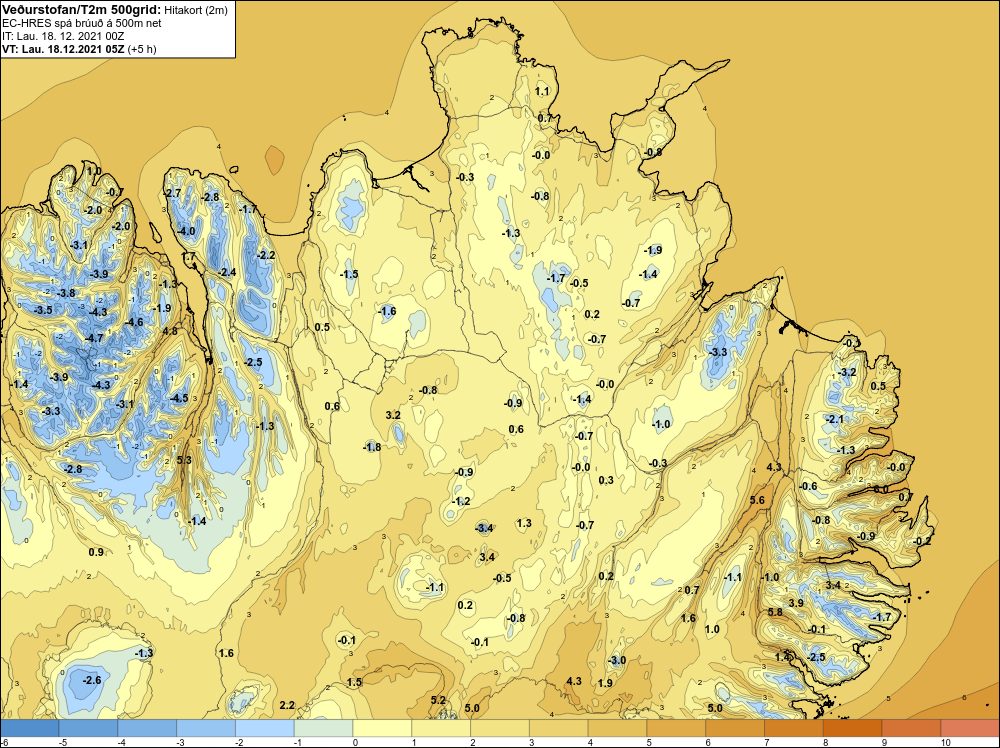This screenshot has width=1000, height=748.
Task: Click the colour scale segment right of 10
Action: 970,728
